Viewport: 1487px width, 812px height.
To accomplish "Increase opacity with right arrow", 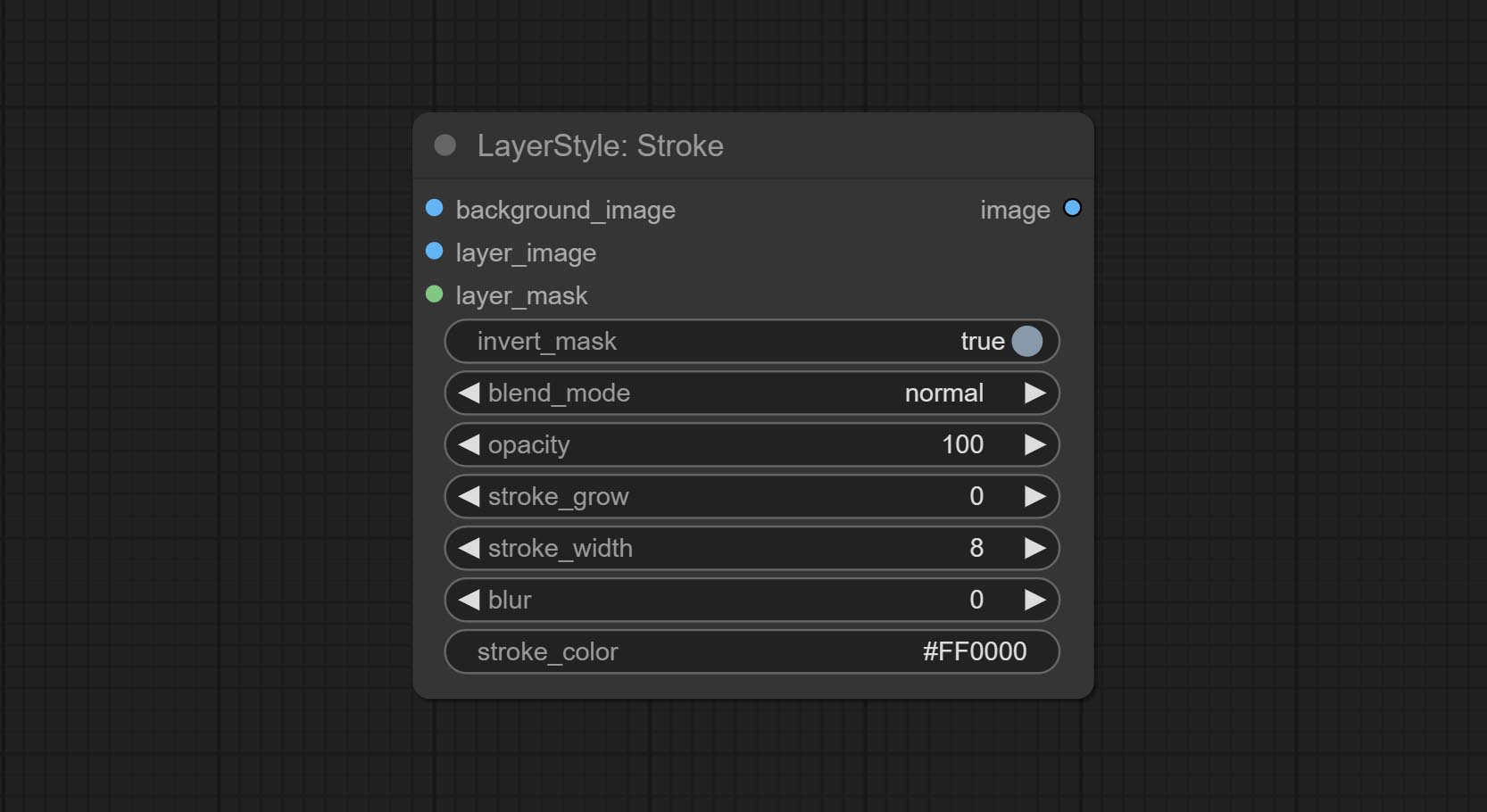I will [1034, 444].
